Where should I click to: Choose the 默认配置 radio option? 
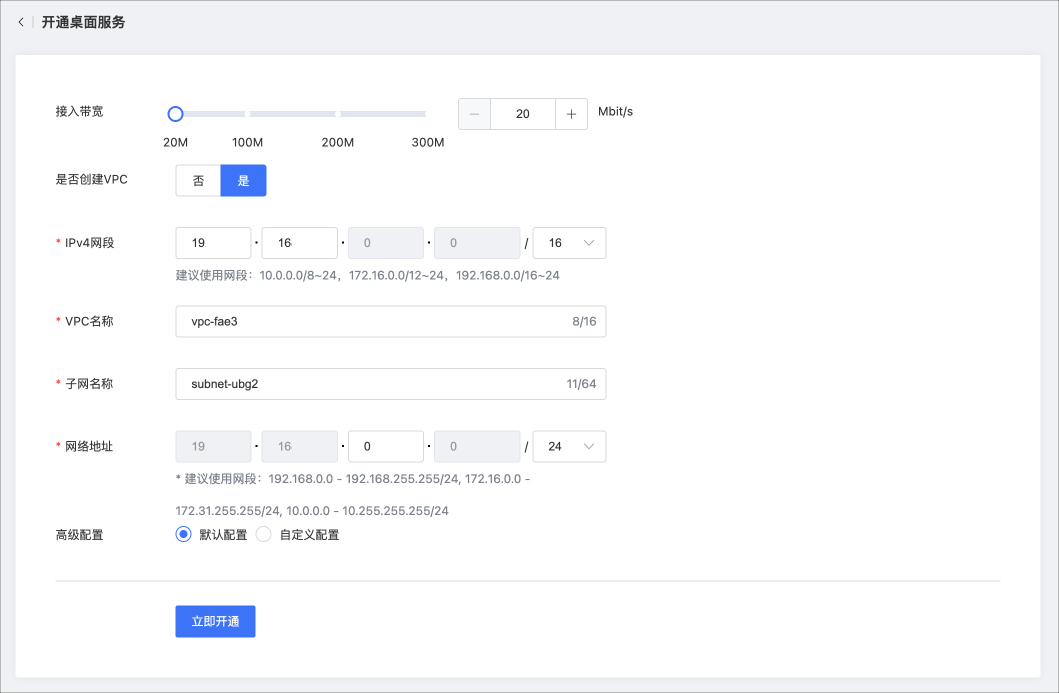tap(182, 534)
